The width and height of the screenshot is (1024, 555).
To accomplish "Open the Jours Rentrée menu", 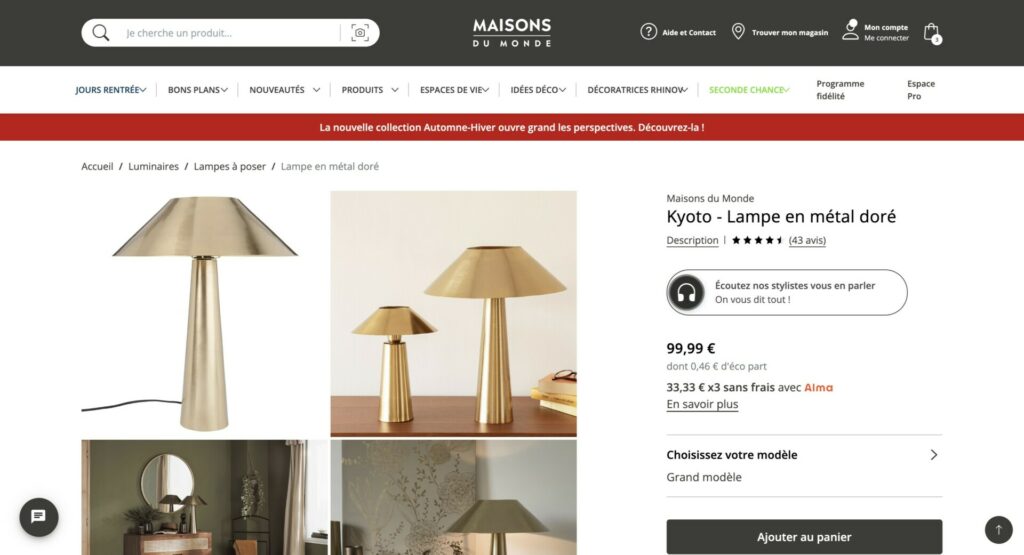I will pos(110,90).
